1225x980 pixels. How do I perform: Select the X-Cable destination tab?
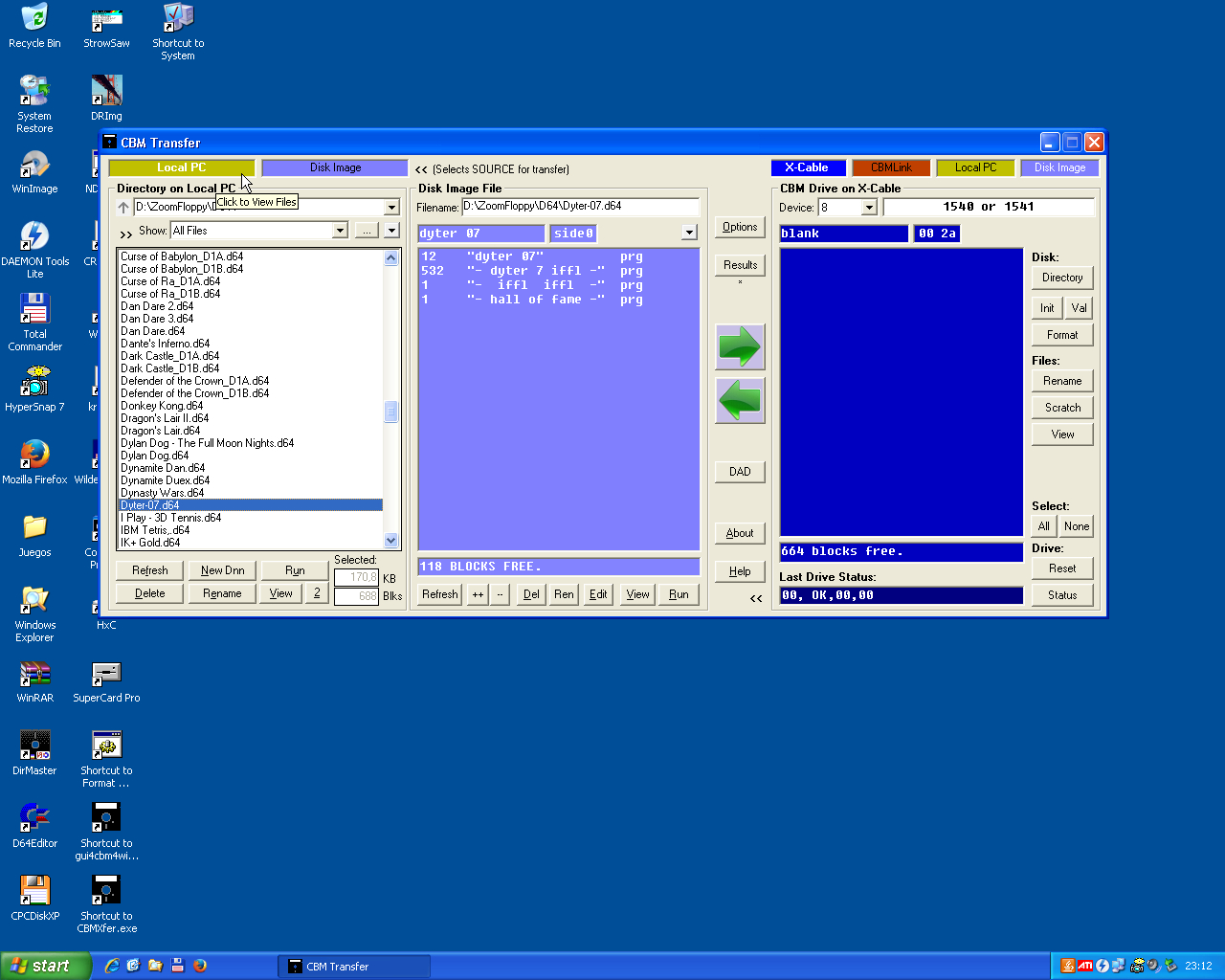click(x=807, y=167)
